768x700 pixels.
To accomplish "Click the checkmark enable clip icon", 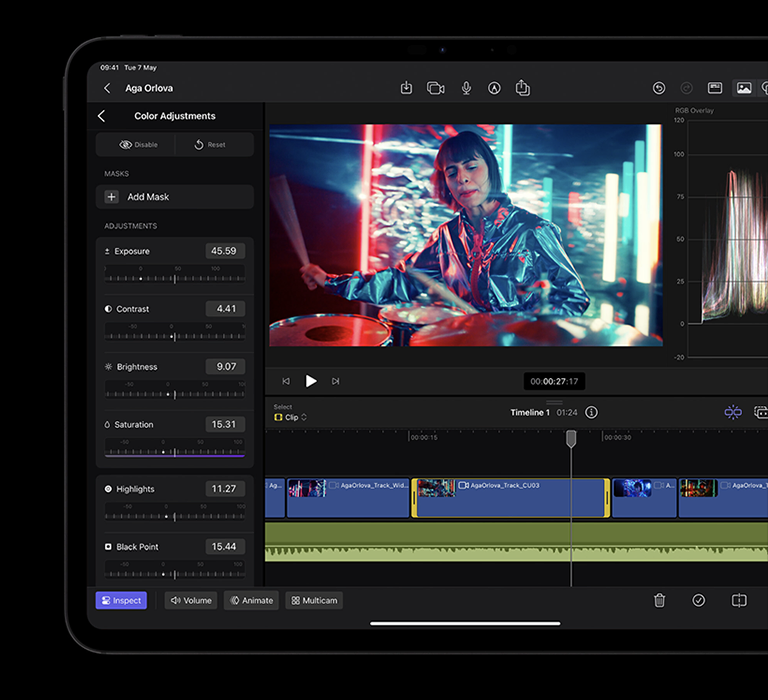I will (698, 601).
